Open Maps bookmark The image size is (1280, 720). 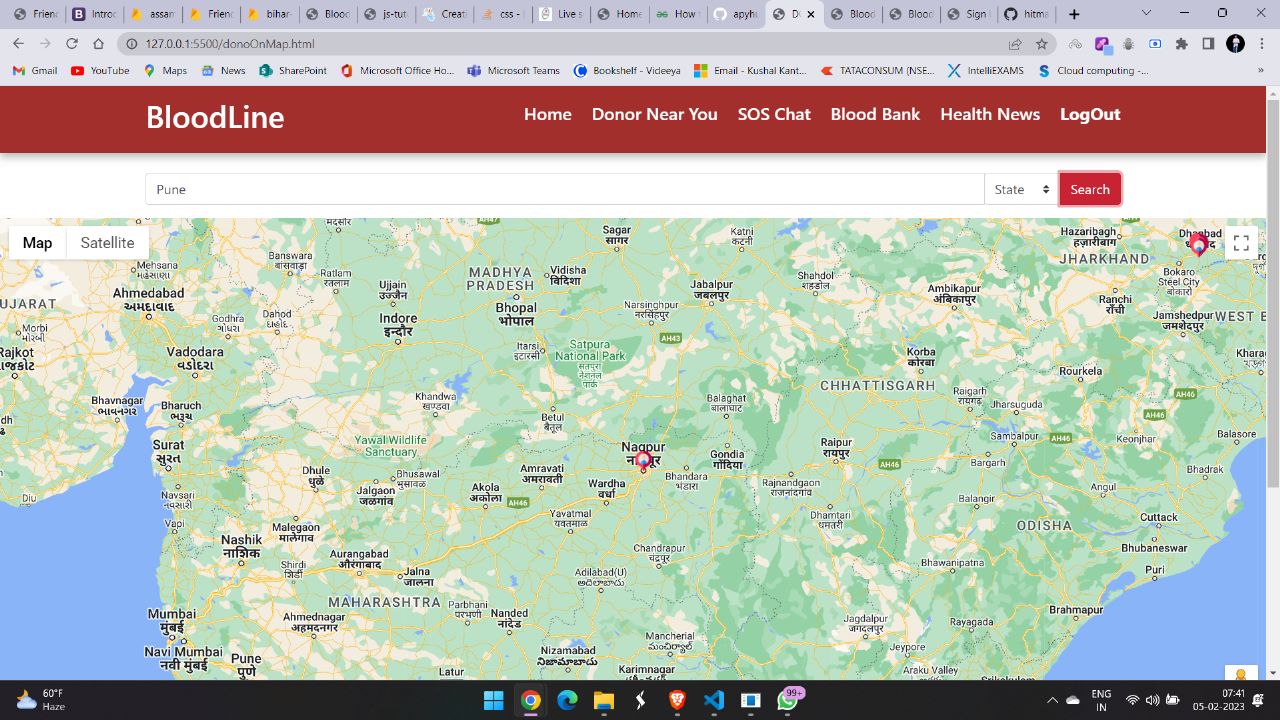tap(165, 71)
